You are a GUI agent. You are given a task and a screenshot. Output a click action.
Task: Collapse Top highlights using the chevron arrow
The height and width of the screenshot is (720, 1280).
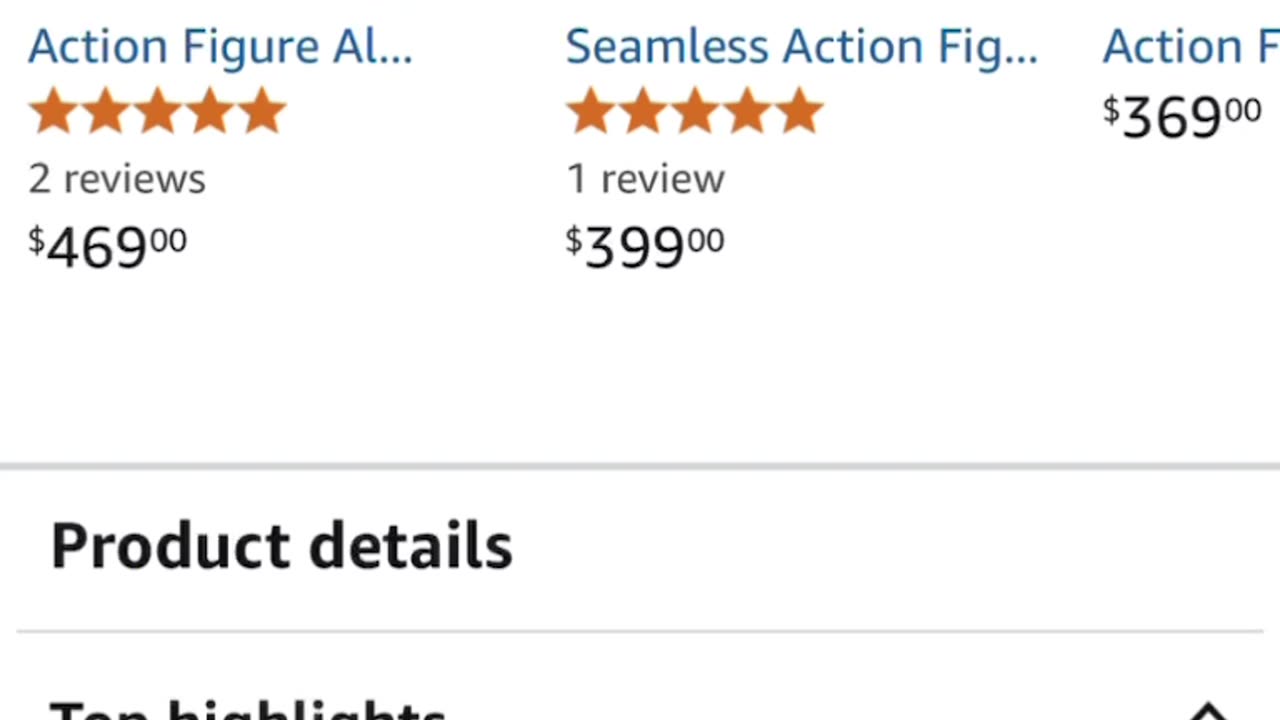(x=1208, y=712)
